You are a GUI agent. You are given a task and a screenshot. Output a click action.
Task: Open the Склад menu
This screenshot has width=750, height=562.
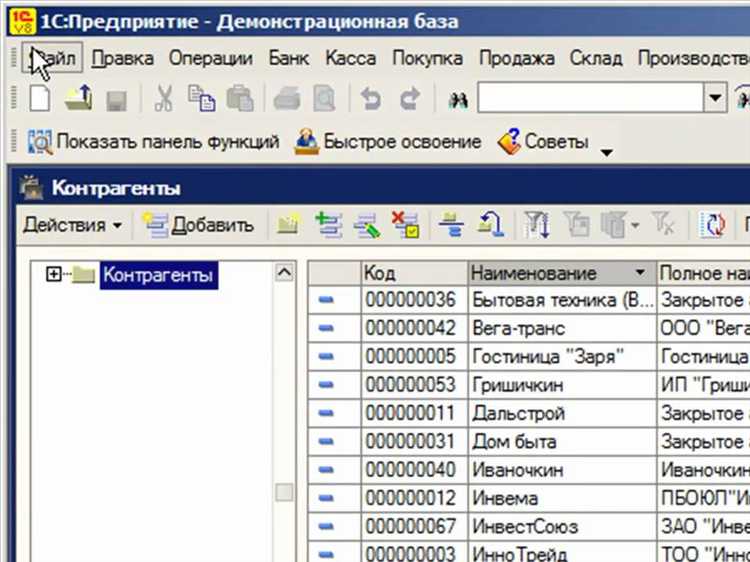pos(596,58)
